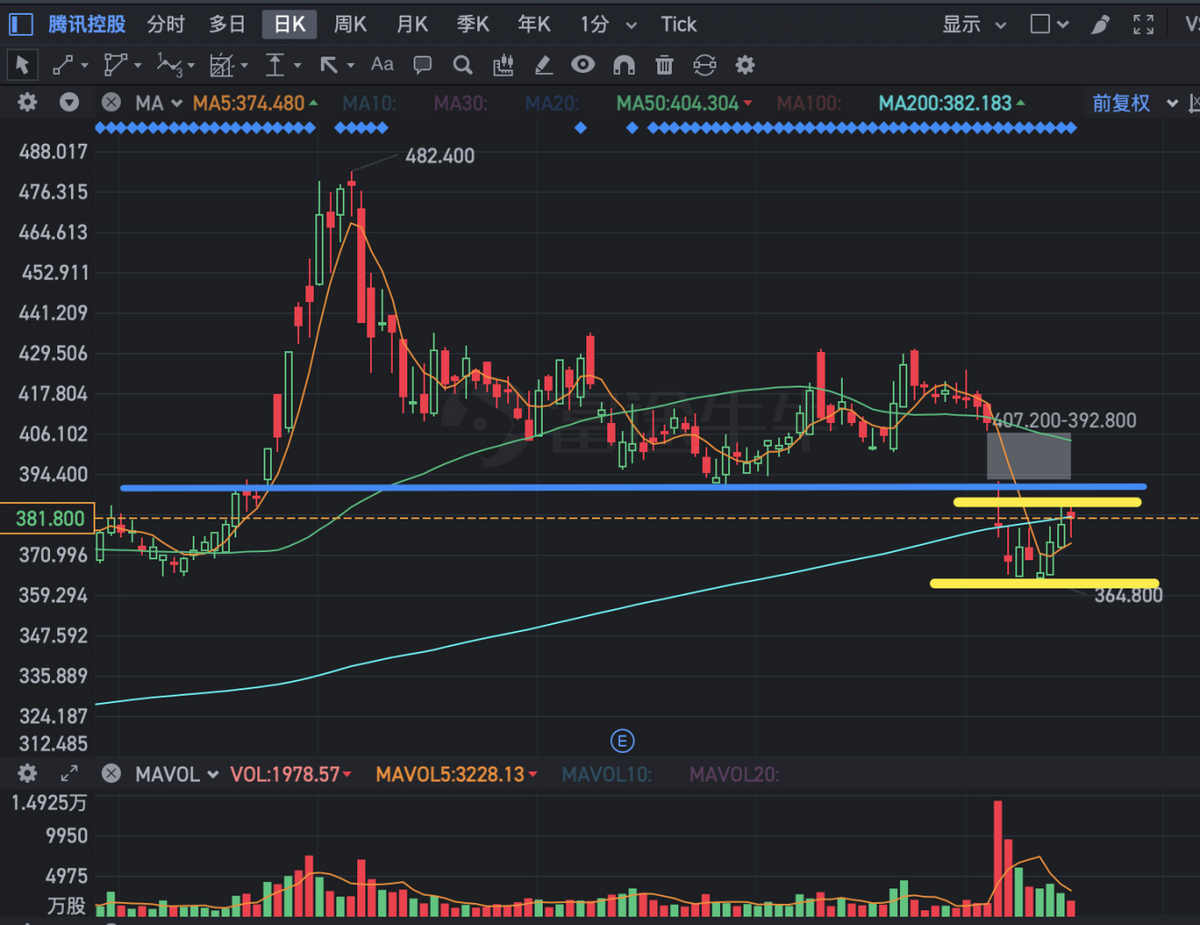Switch to the 周K tab

(350, 24)
